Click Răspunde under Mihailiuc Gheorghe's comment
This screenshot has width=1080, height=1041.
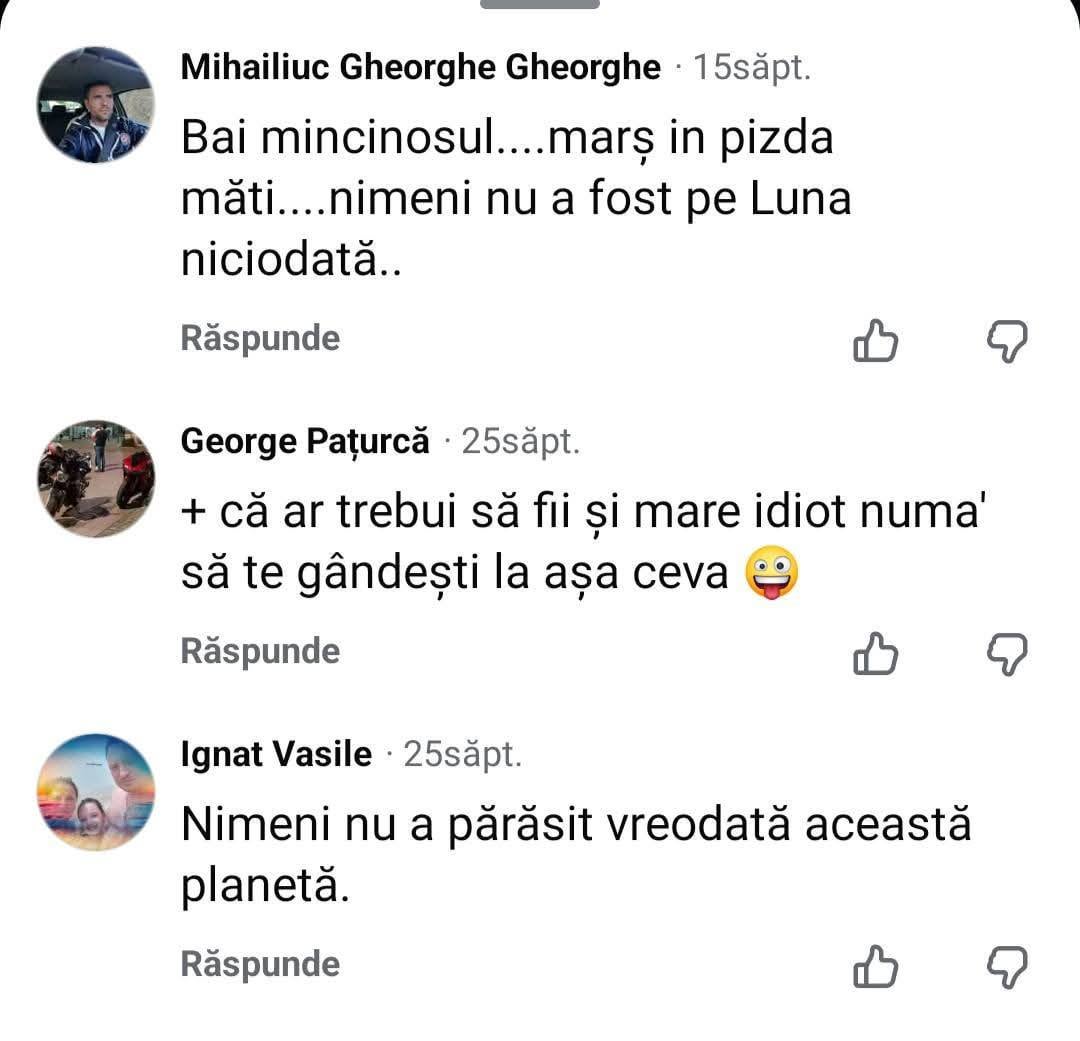[x=260, y=338]
